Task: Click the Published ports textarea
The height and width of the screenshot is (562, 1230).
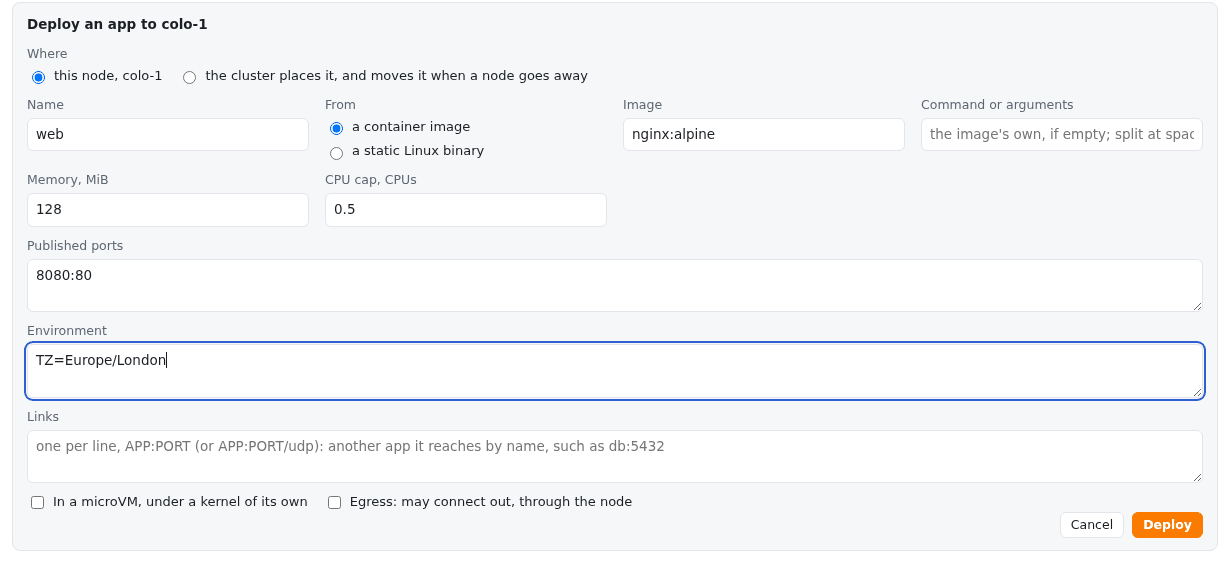Action: (615, 285)
